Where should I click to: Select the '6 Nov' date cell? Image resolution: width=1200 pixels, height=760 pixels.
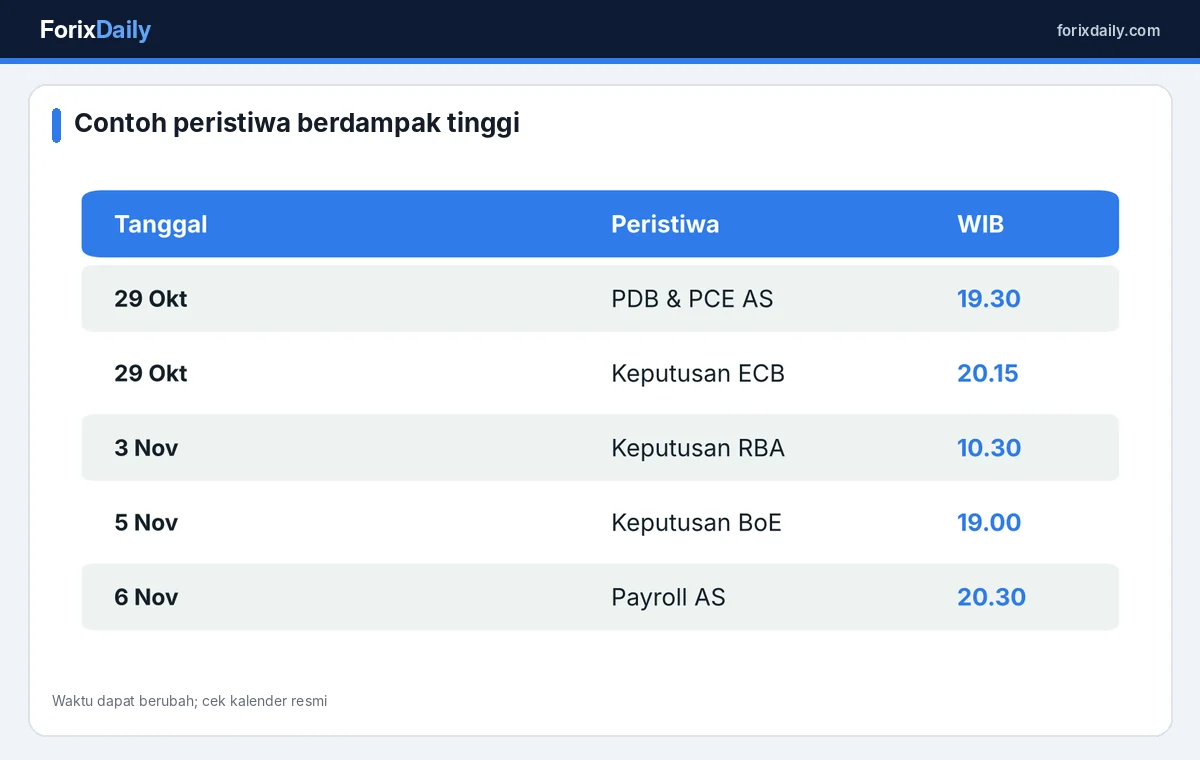(x=146, y=597)
